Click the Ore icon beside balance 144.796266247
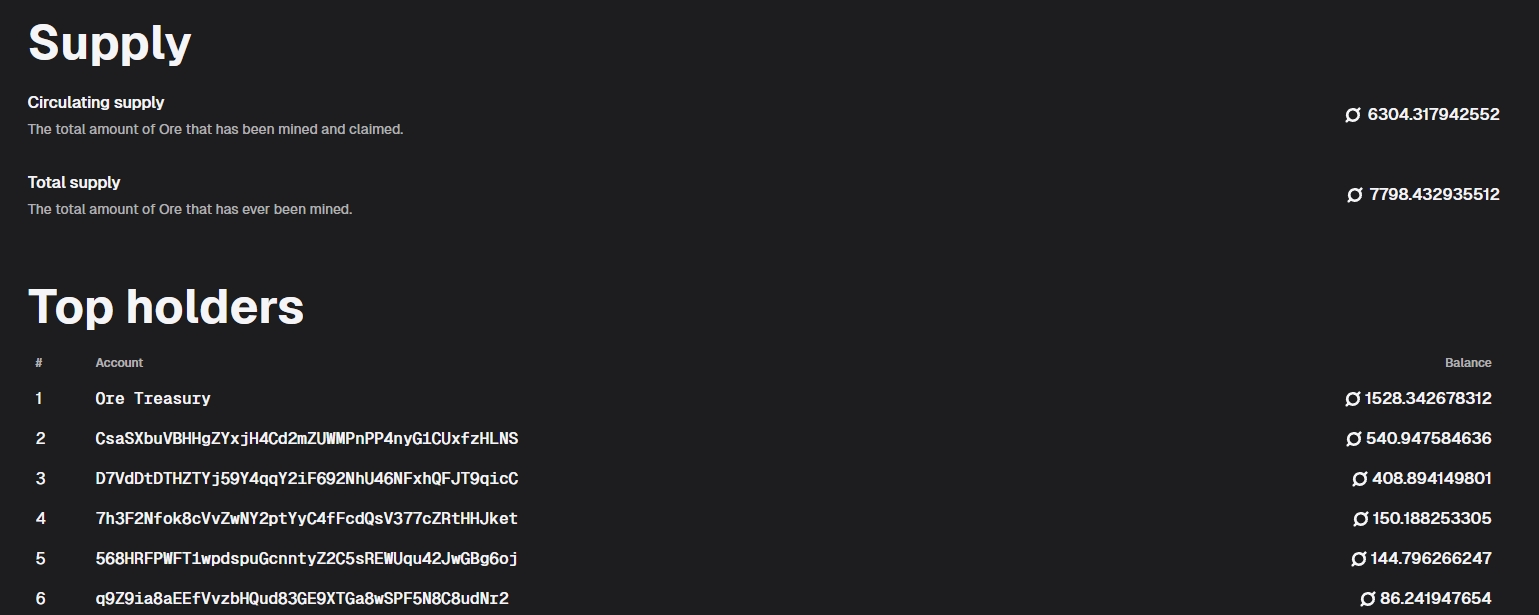 point(1359,559)
